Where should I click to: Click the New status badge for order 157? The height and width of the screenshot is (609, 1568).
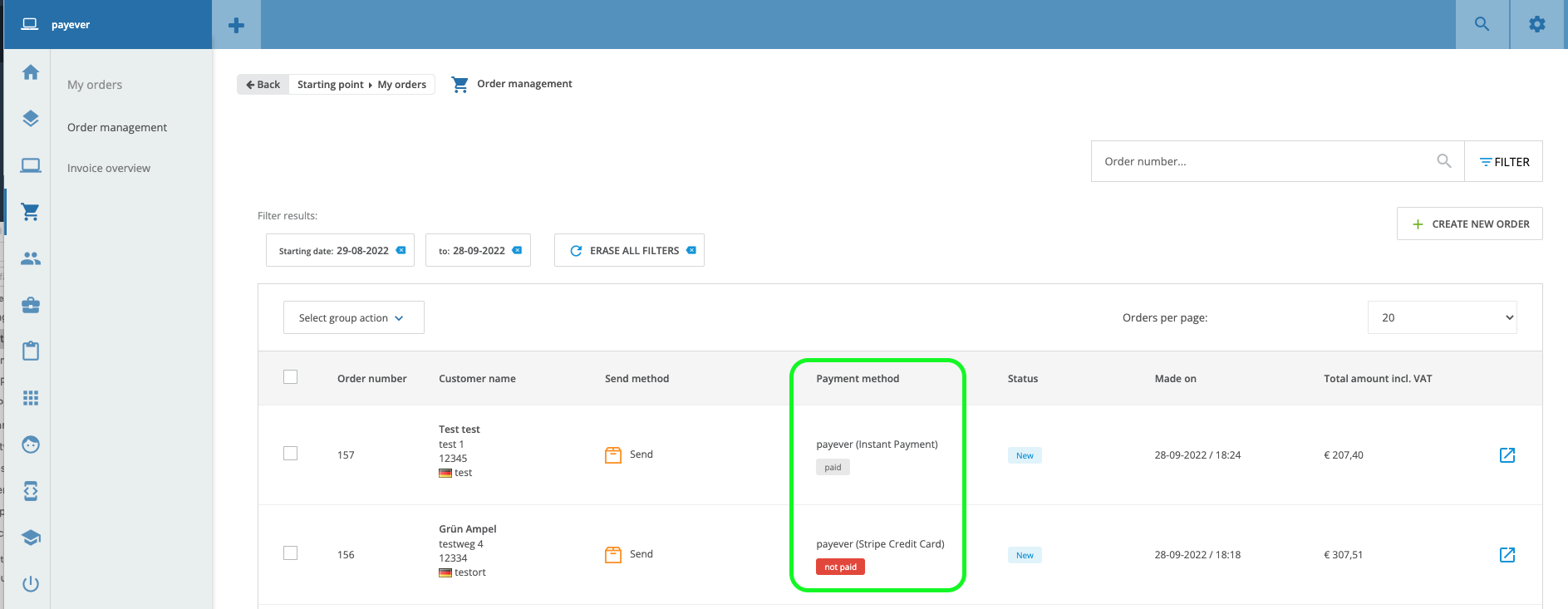[1025, 455]
